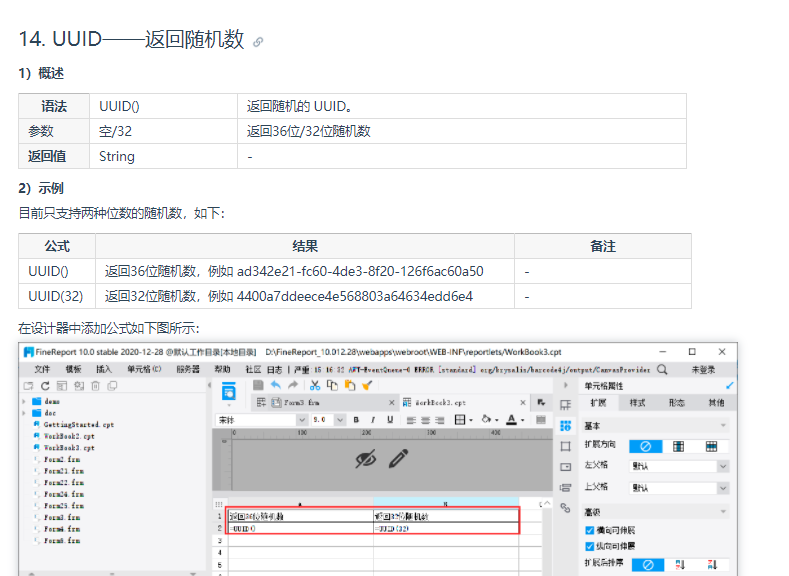This screenshot has height=576, width=789.
Task: Click the hyperlink chain icon in side strip
Action: click(x=566, y=508)
